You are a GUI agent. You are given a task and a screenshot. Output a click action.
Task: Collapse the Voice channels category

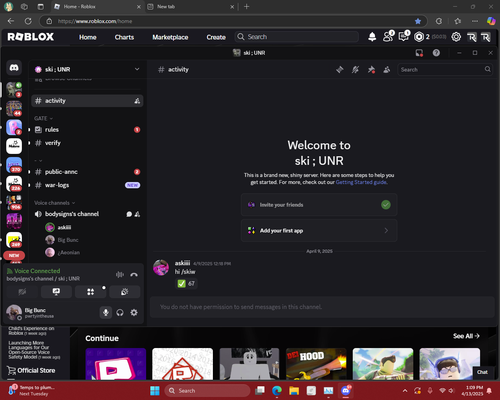pyautogui.click(x=55, y=203)
